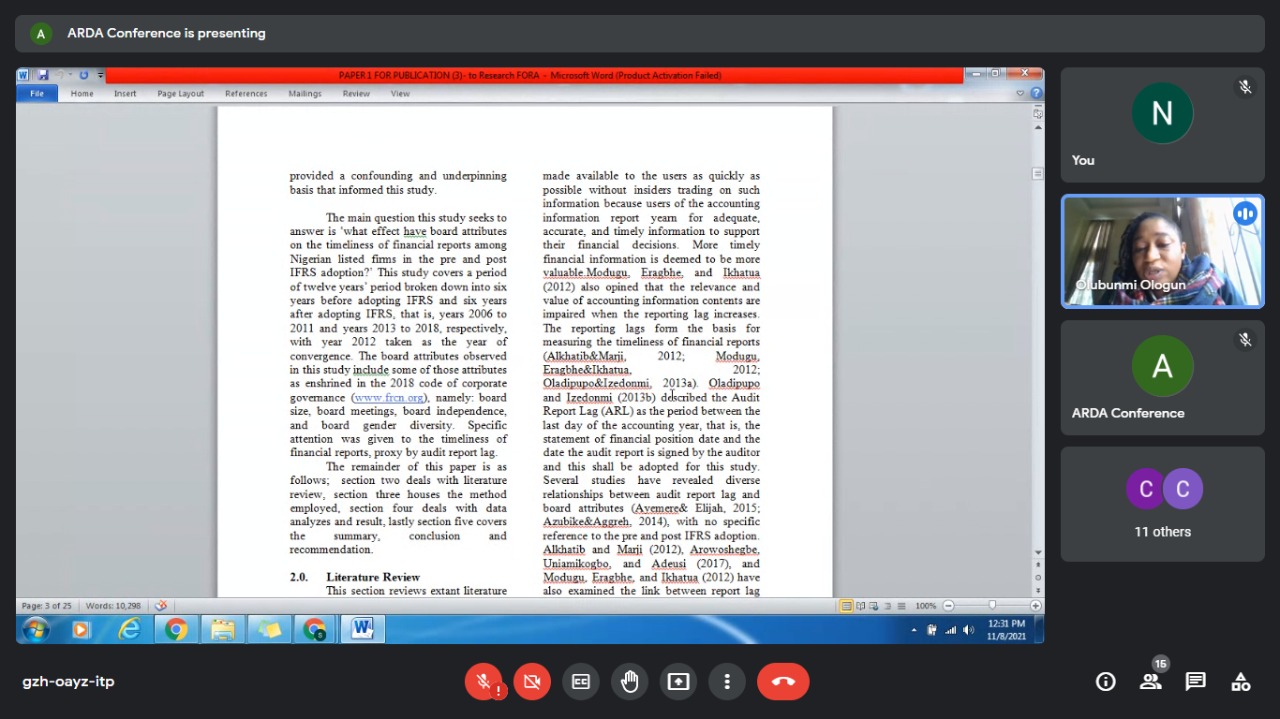
Task: Click 'Page: 3 of 25' in status bar
Action: pos(47,606)
